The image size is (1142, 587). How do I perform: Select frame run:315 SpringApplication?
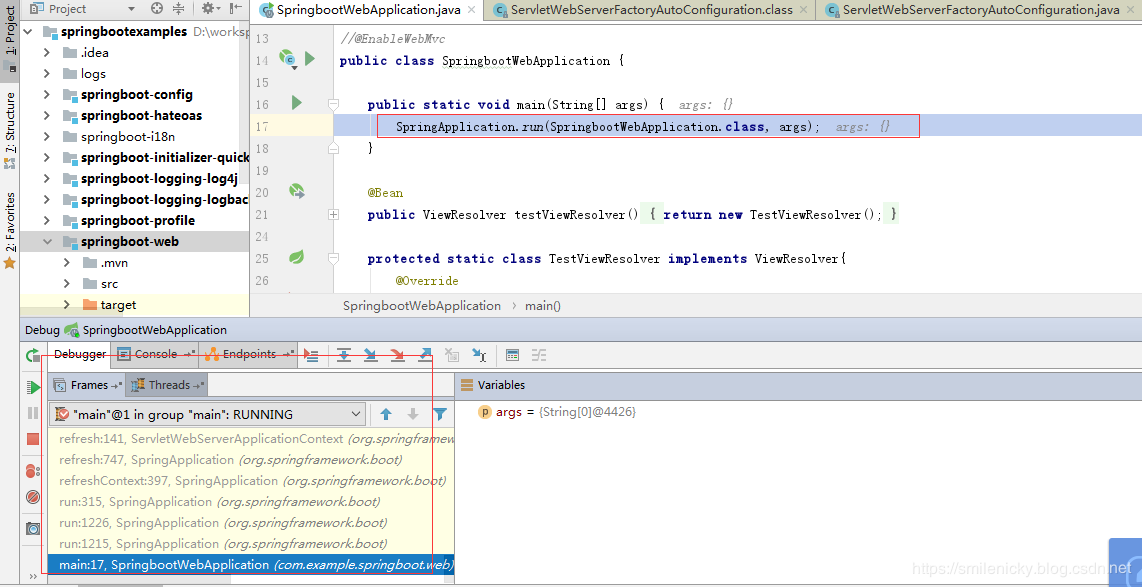(x=251, y=502)
